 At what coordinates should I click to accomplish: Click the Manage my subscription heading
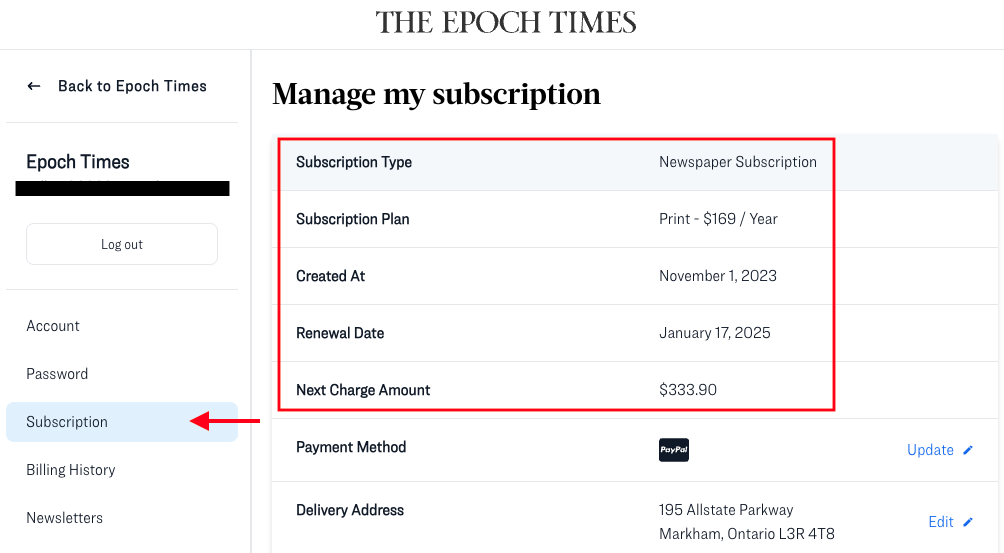click(x=436, y=94)
